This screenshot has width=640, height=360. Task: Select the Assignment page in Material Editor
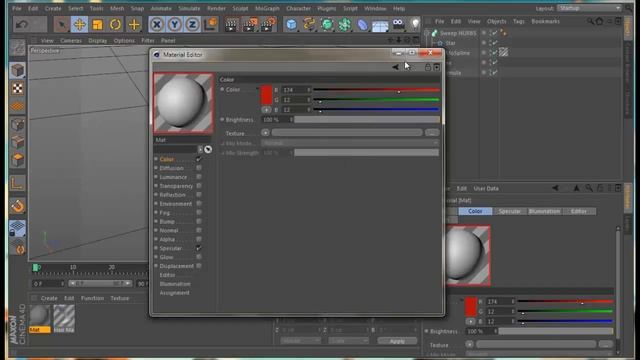coord(174,293)
